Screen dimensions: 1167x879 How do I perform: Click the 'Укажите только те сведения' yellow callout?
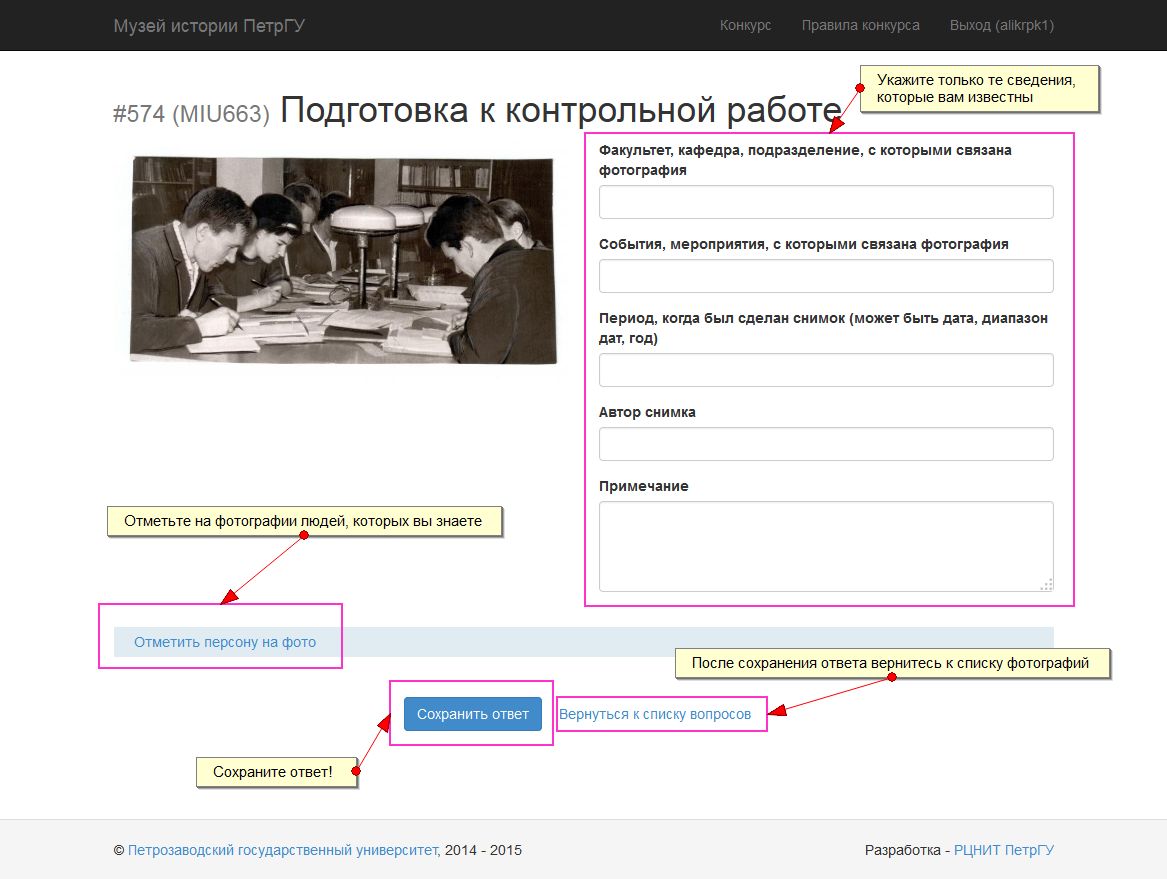976,88
